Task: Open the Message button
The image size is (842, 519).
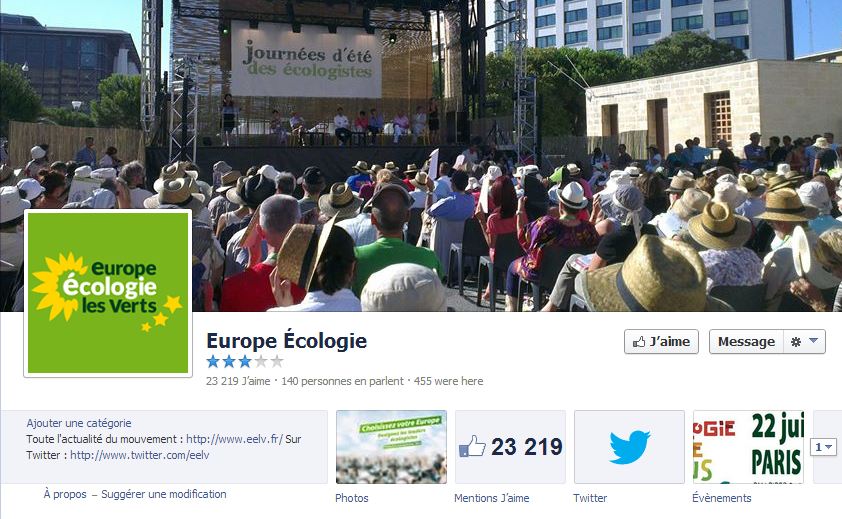Action: pyautogui.click(x=746, y=342)
